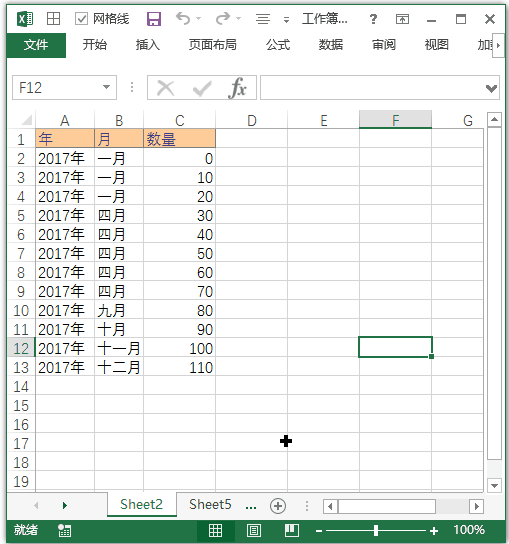Switch to the Sheet2 tab

tap(142, 504)
